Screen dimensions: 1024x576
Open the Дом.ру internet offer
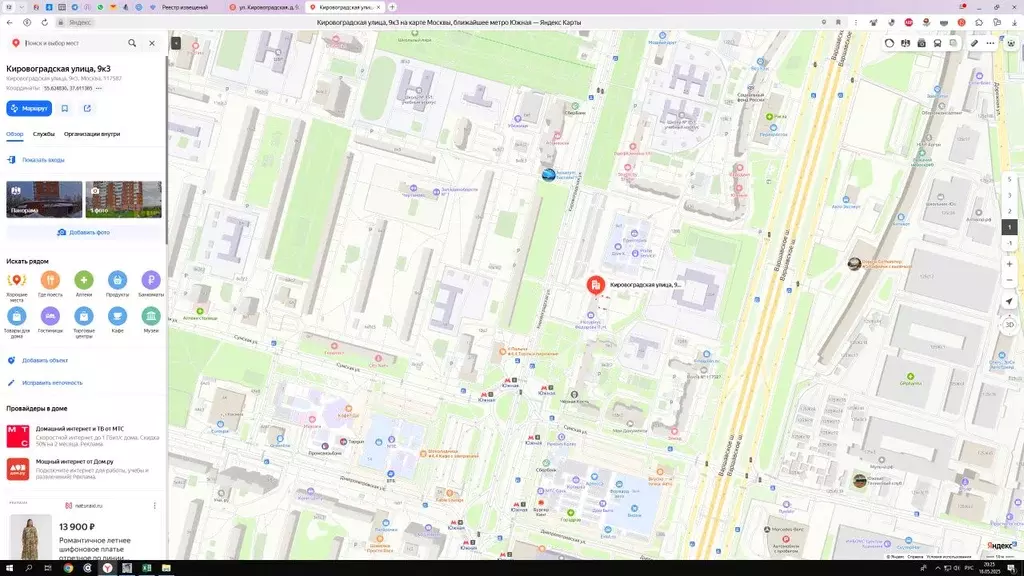point(84,469)
